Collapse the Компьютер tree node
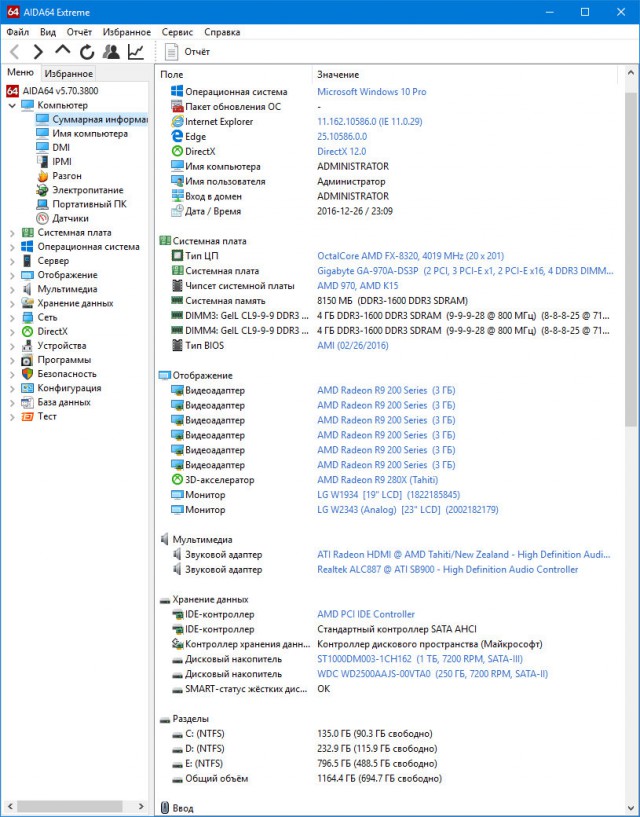 tap(12, 105)
